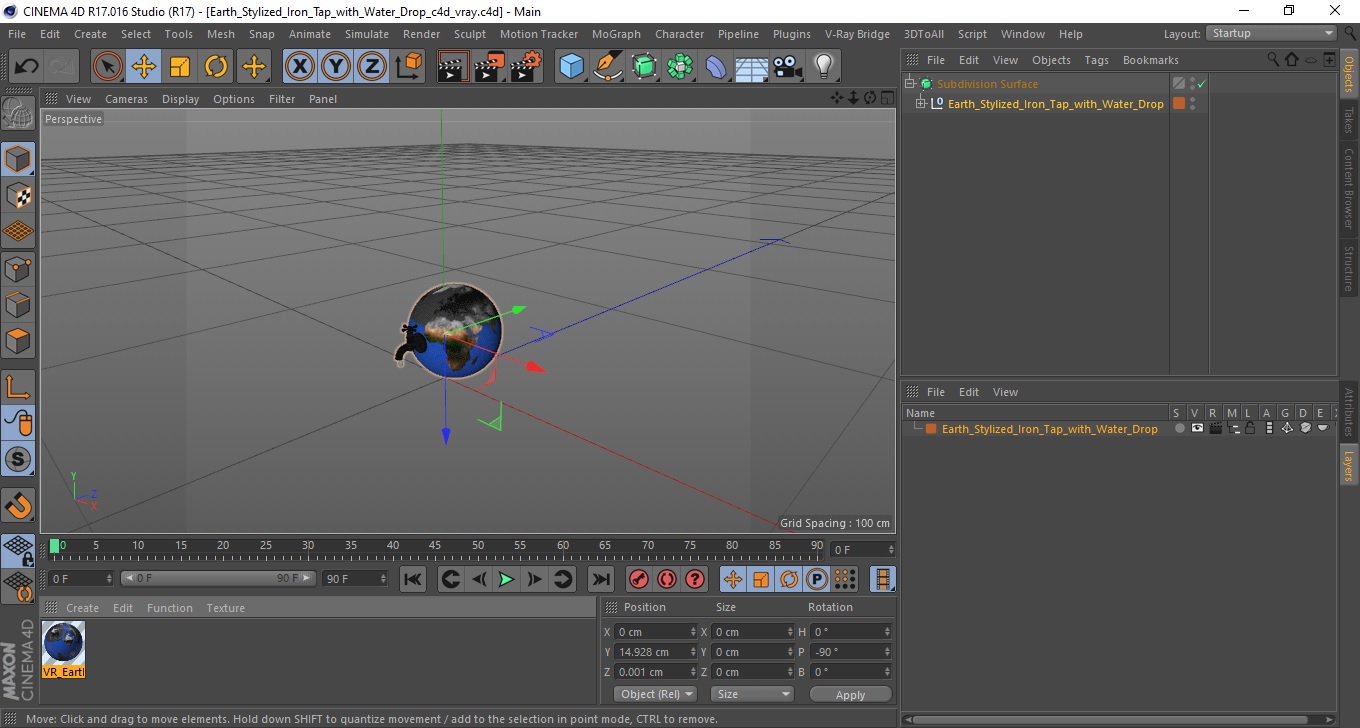
Task: Go to end of timeline
Action: coord(600,579)
